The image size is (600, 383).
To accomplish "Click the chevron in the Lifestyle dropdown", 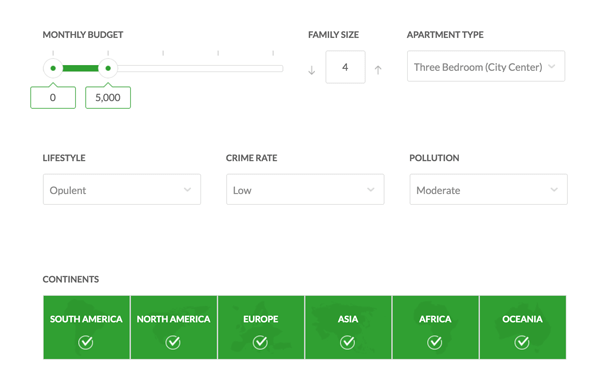I will click(188, 189).
